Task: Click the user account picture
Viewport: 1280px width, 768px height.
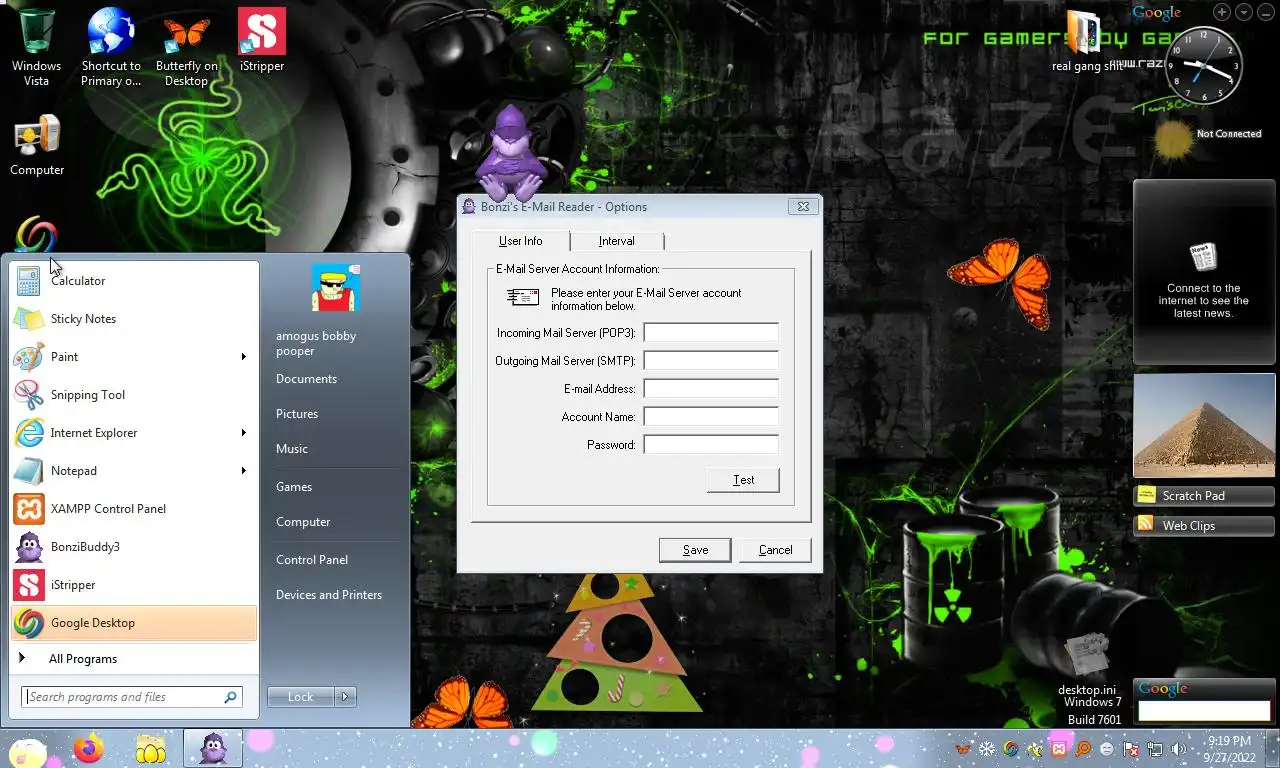Action: click(x=335, y=288)
